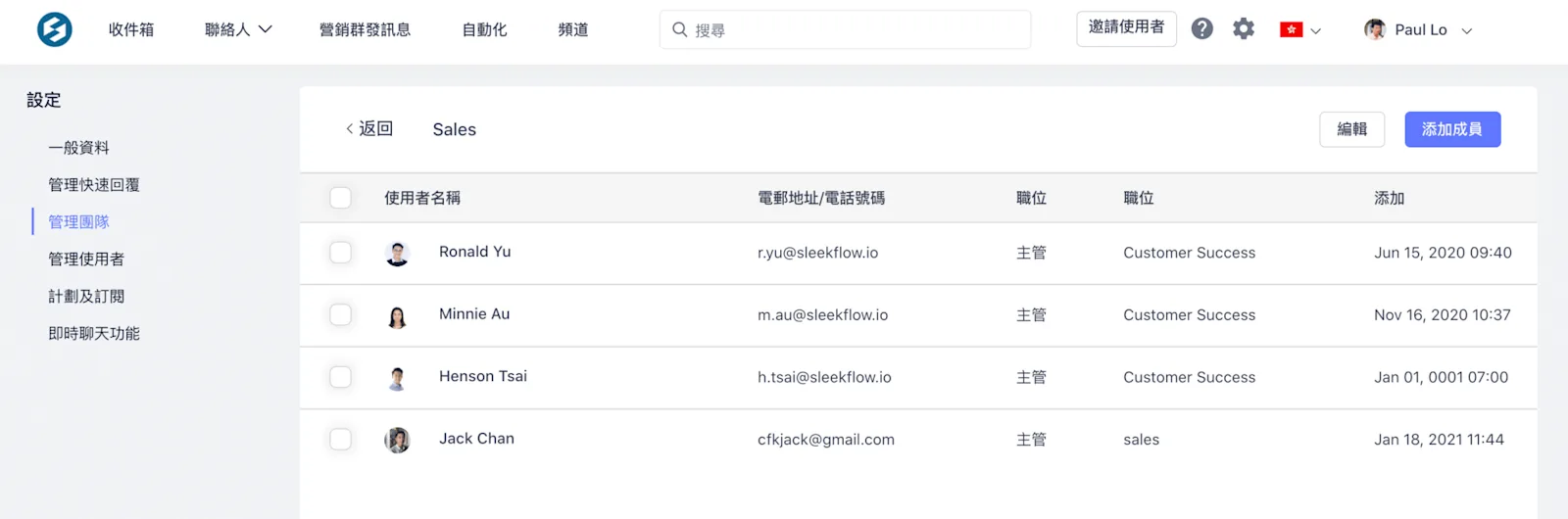Click email r.yu@sleekflow.io
The height and width of the screenshot is (519, 1568).
(817, 253)
